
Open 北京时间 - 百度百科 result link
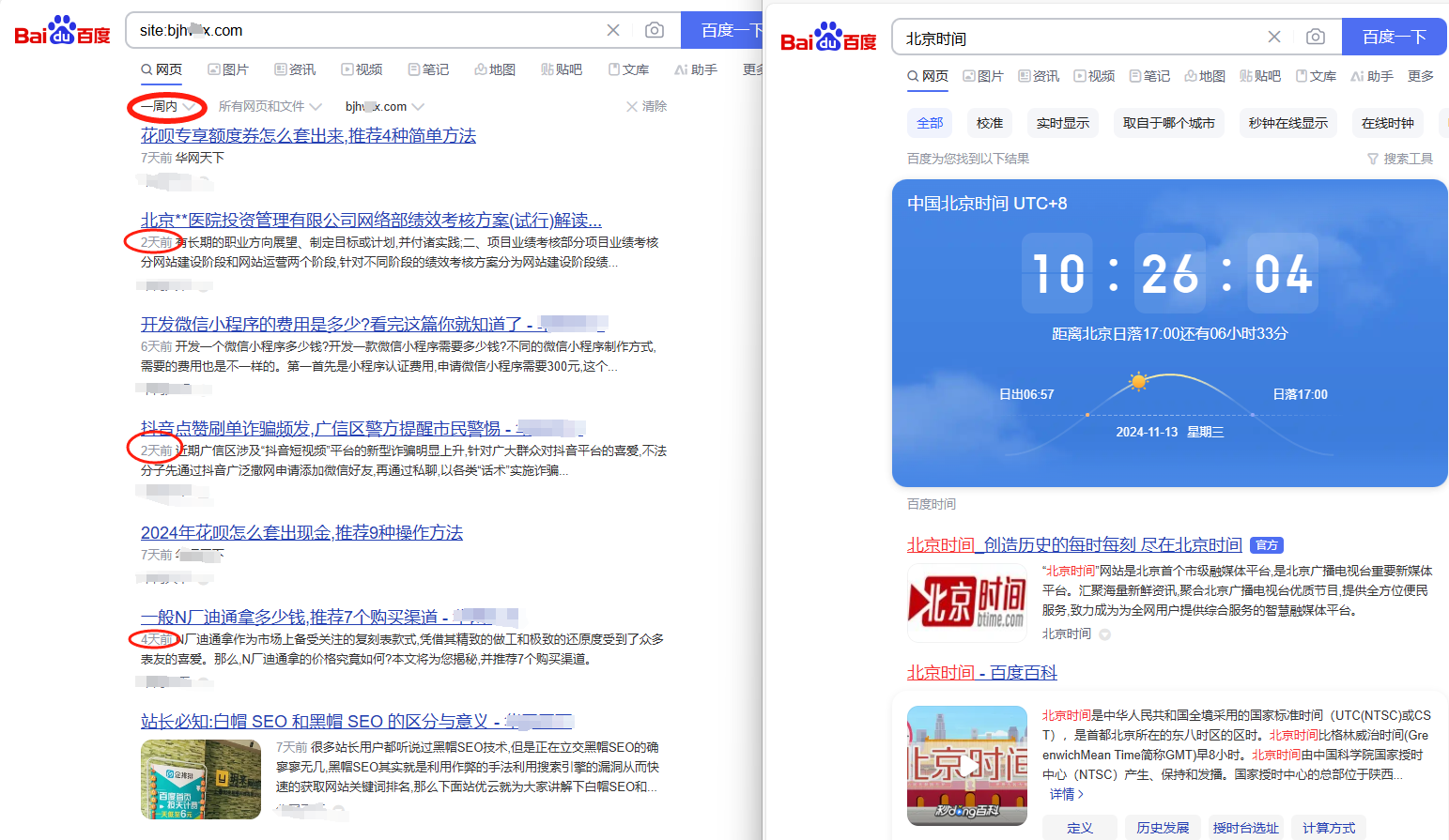[982, 672]
